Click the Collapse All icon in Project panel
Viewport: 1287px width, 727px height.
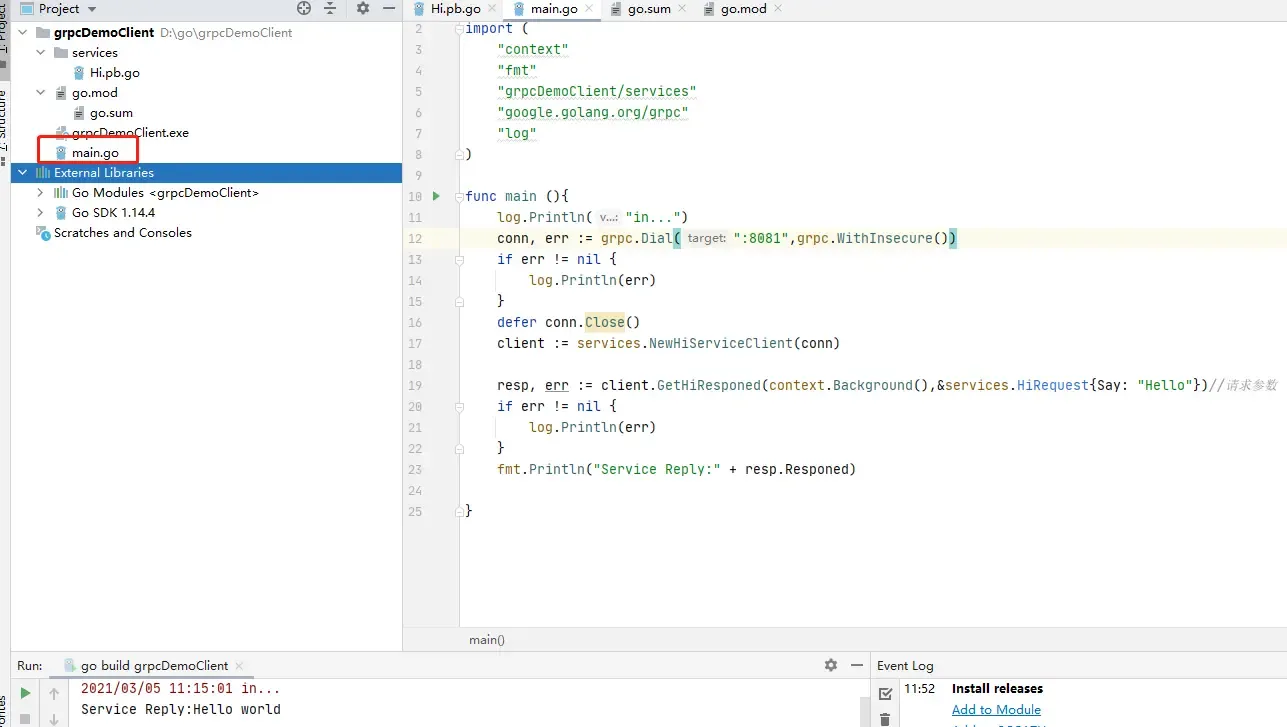(331, 8)
